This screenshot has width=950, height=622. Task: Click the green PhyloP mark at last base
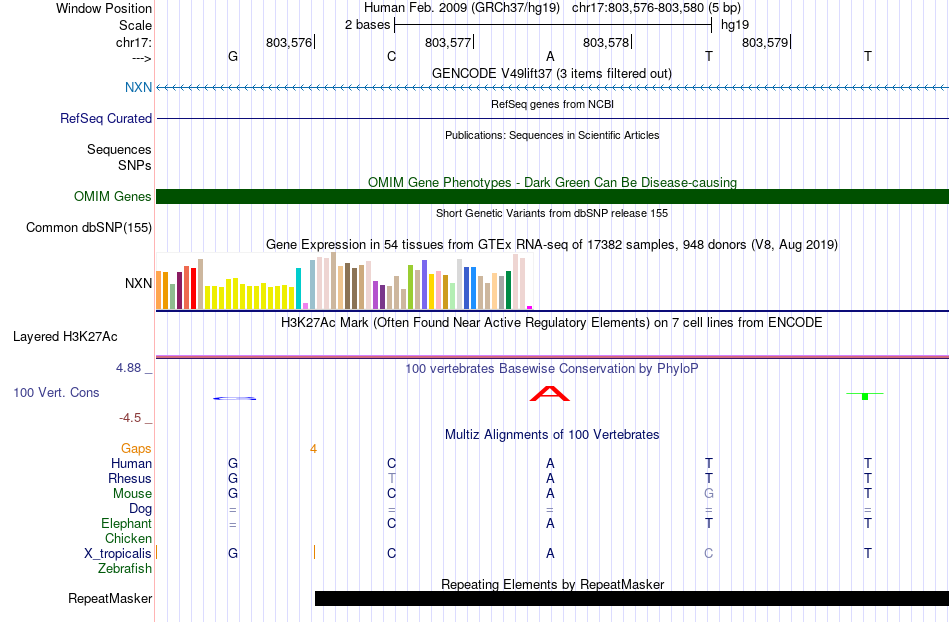click(x=865, y=396)
